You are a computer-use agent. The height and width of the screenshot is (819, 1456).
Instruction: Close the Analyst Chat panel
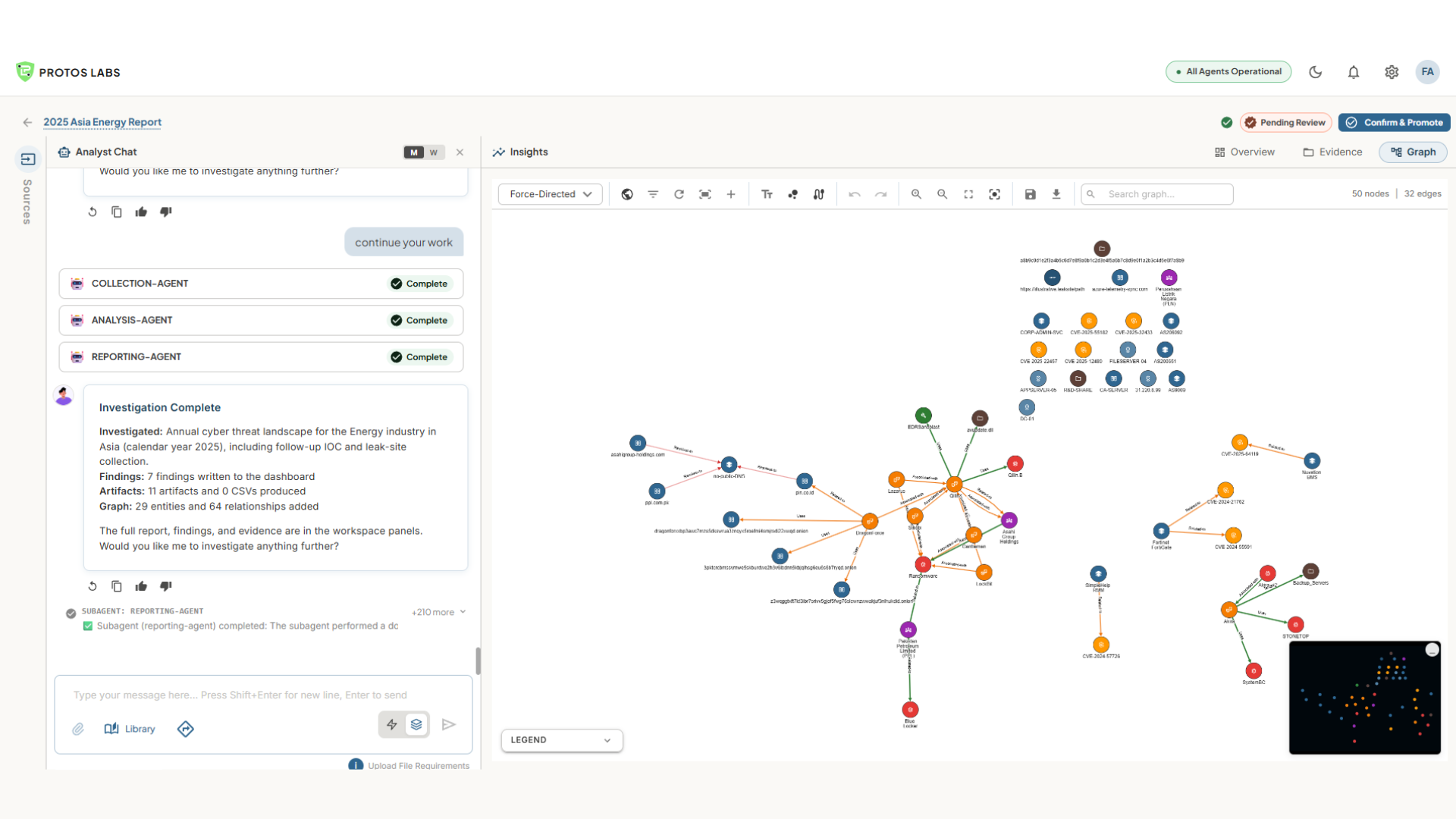460,152
